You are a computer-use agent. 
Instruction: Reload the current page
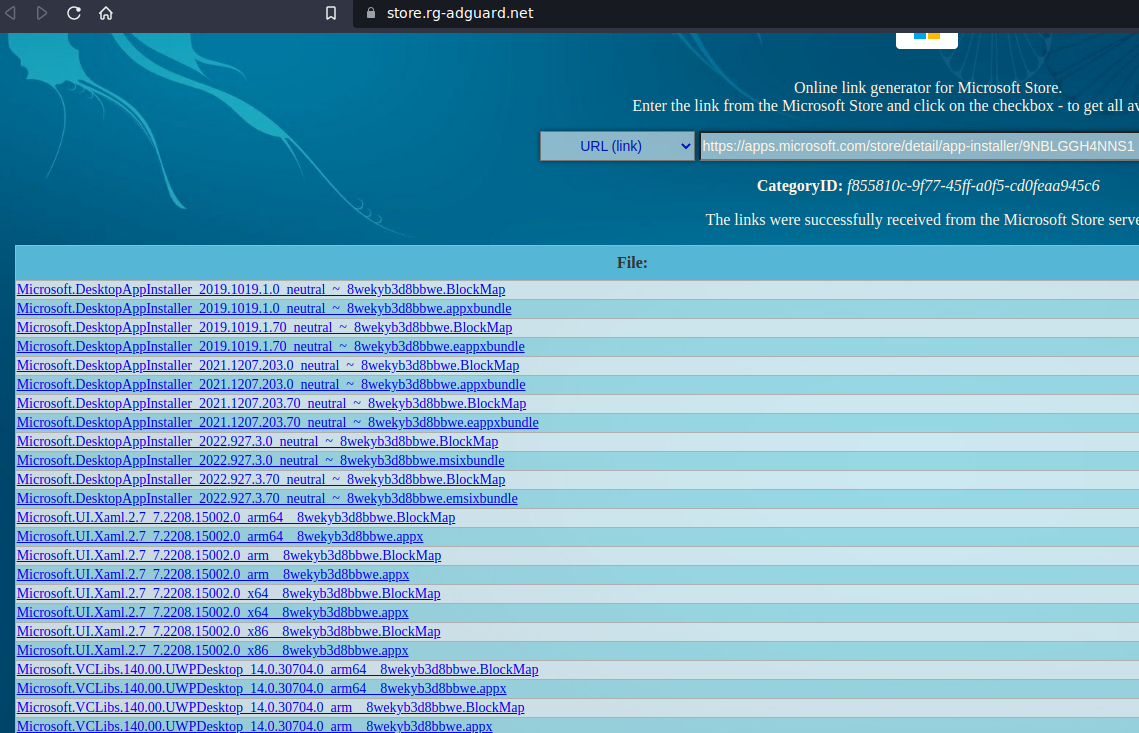coord(72,14)
